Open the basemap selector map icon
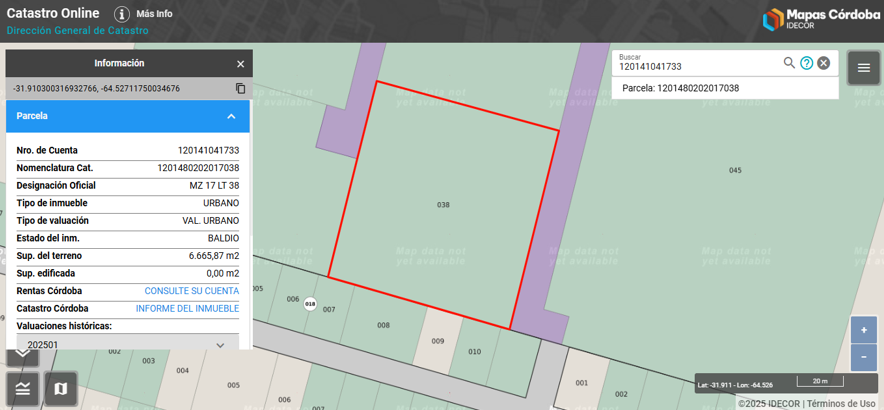The image size is (884, 410). (x=60, y=388)
